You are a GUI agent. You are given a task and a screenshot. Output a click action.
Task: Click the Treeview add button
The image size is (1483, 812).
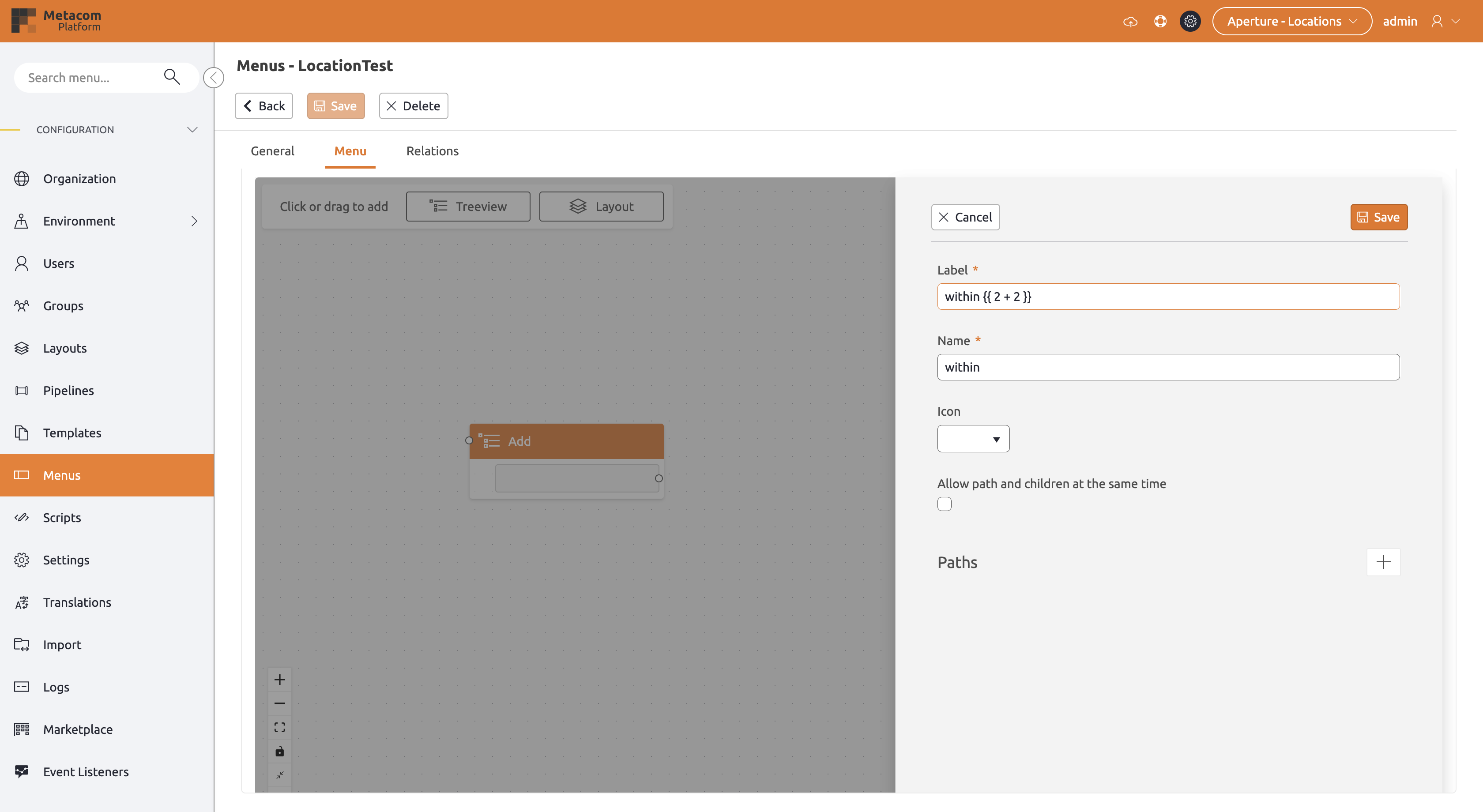467,206
